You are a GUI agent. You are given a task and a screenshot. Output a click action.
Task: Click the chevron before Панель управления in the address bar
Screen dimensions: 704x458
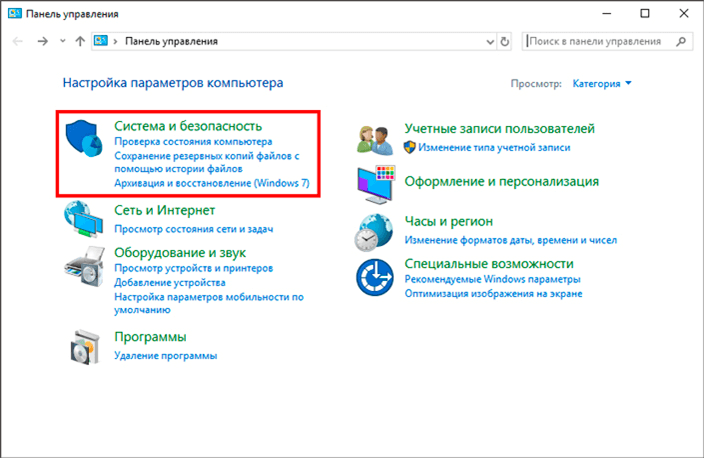[x=115, y=41]
